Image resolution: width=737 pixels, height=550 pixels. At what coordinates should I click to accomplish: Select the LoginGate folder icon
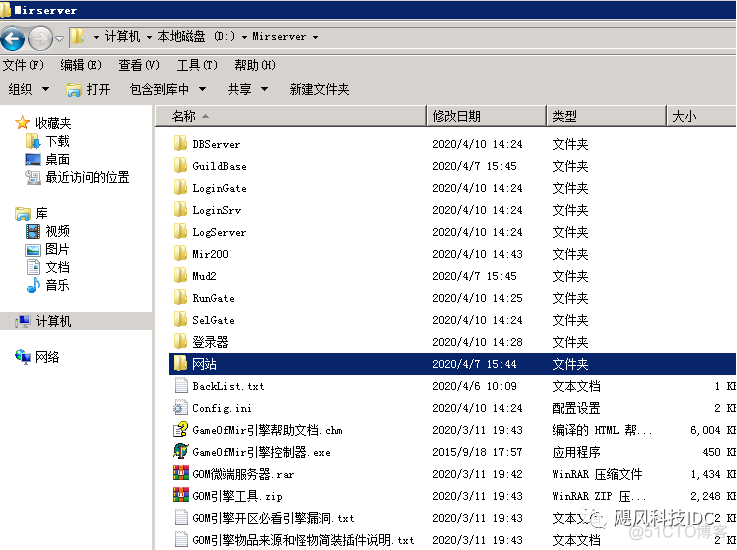(x=180, y=188)
